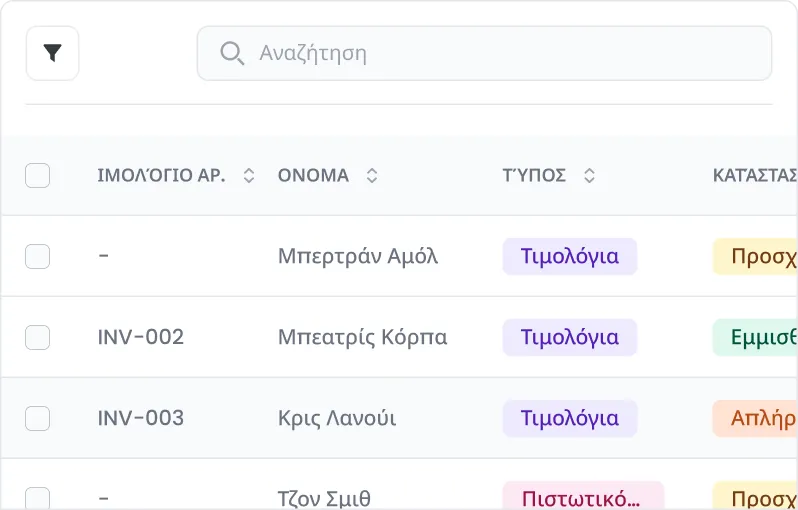Image resolution: width=798 pixels, height=510 pixels.
Task: Click Τιμολόγια badge in Μπερτράν Αμόλ row
Action: tap(570, 257)
